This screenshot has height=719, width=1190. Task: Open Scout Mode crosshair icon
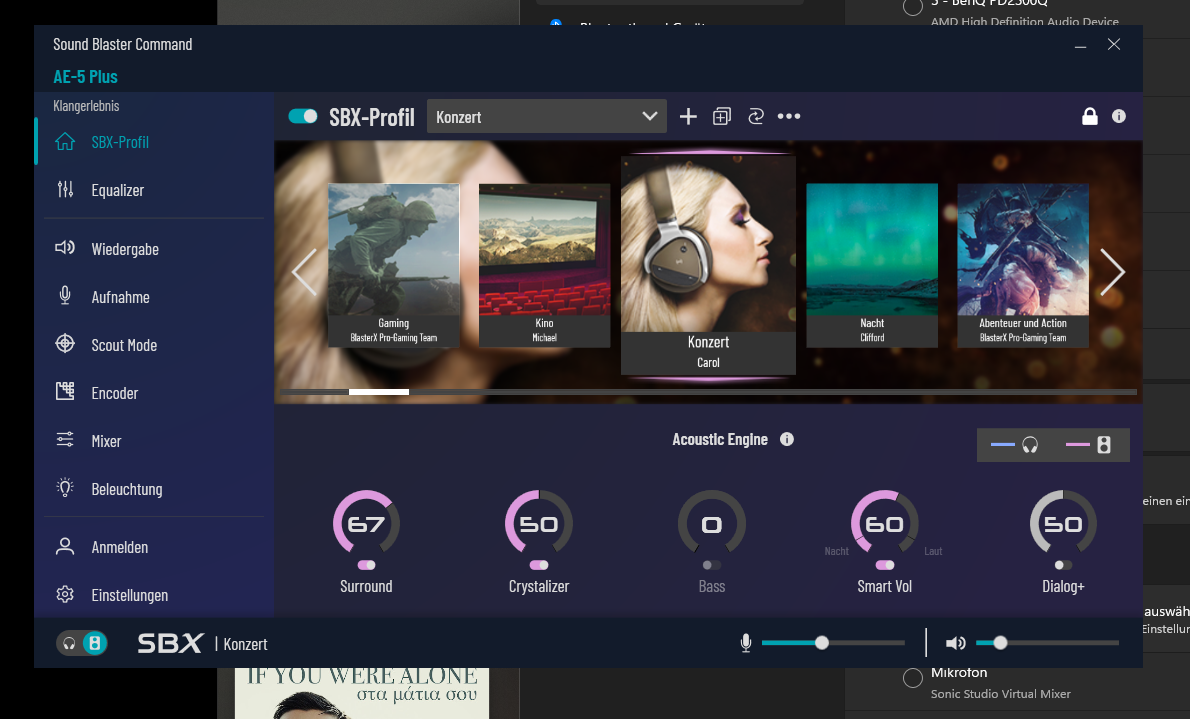[65, 344]
